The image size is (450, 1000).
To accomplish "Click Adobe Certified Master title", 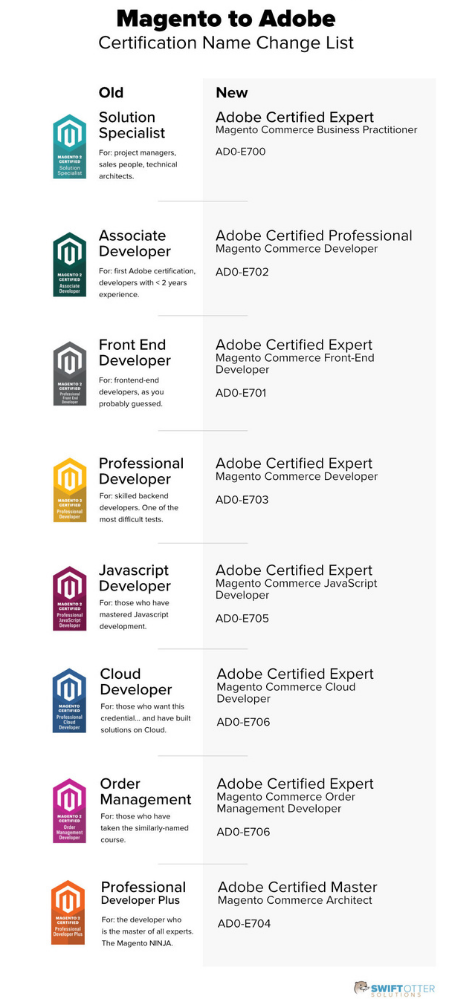I will point(298,887).
